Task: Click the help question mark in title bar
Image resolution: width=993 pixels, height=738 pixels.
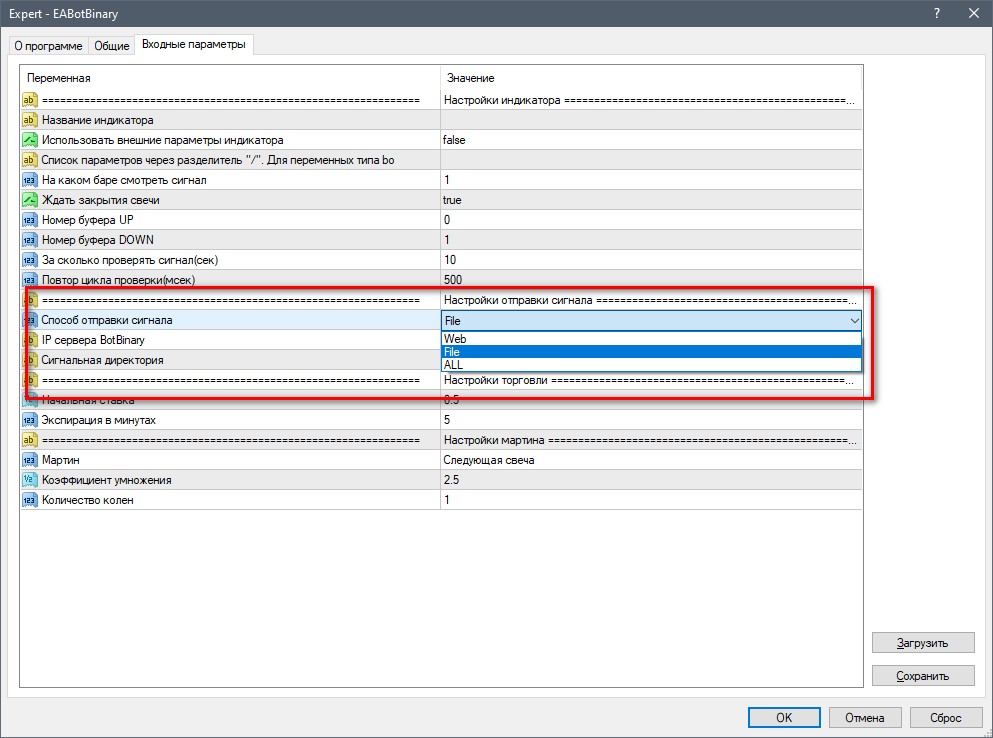Action: click(x=937, y=13)
